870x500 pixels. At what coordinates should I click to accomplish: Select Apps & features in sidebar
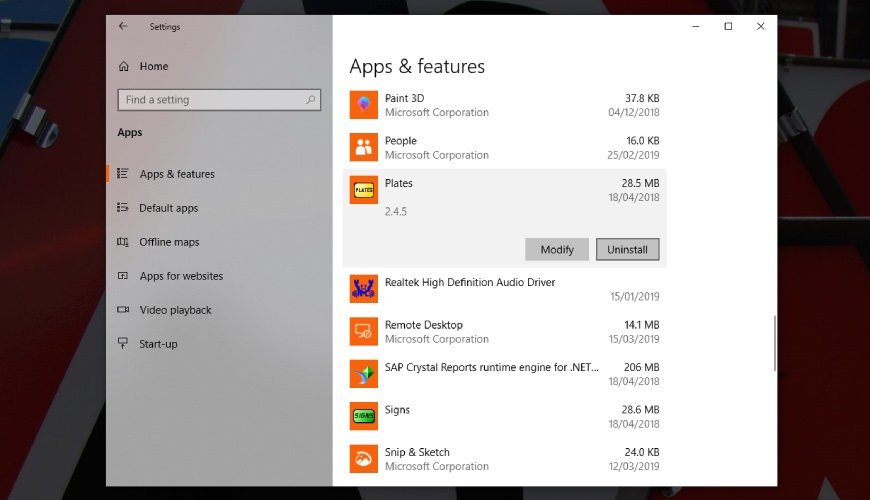coord(177,174)
